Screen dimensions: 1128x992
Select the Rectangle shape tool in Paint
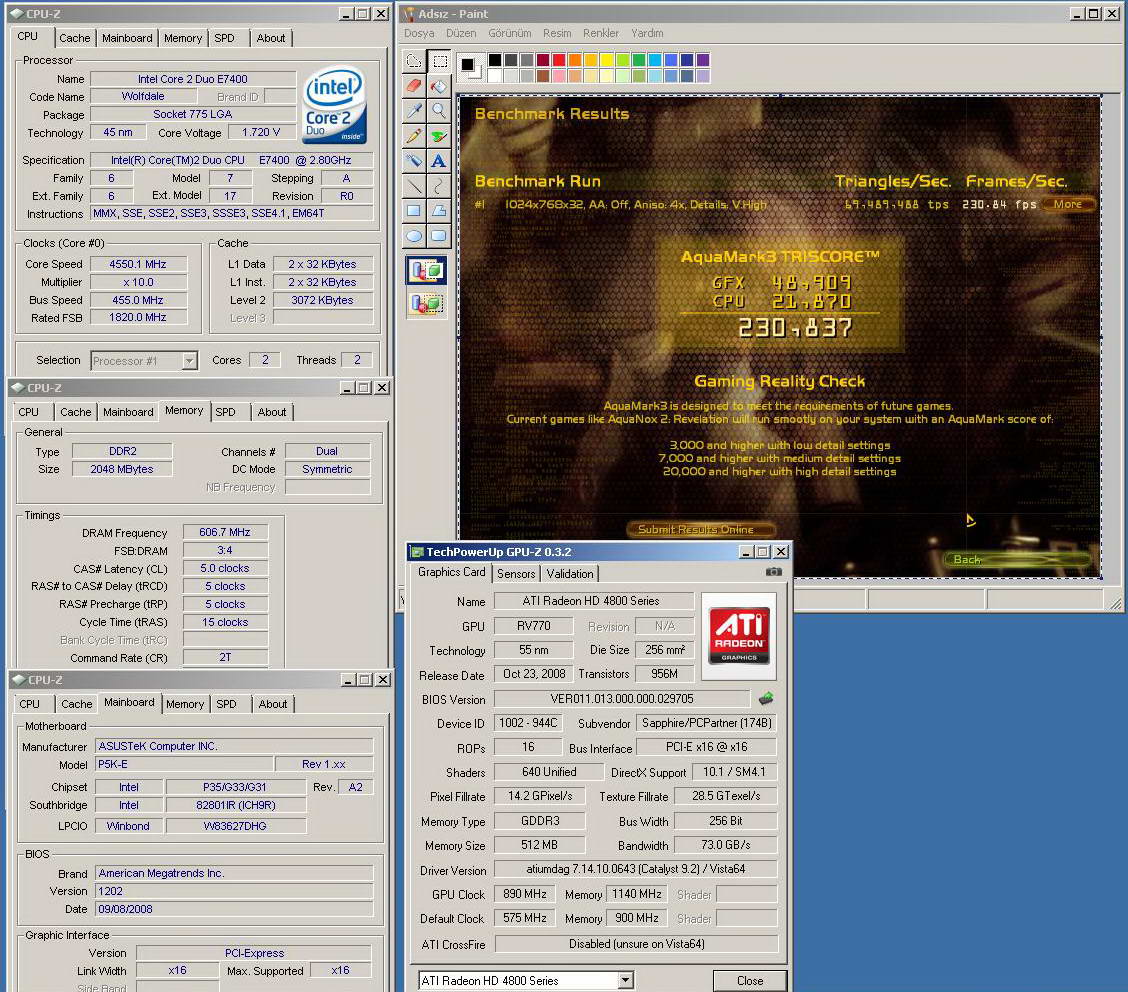pos(414,211)
